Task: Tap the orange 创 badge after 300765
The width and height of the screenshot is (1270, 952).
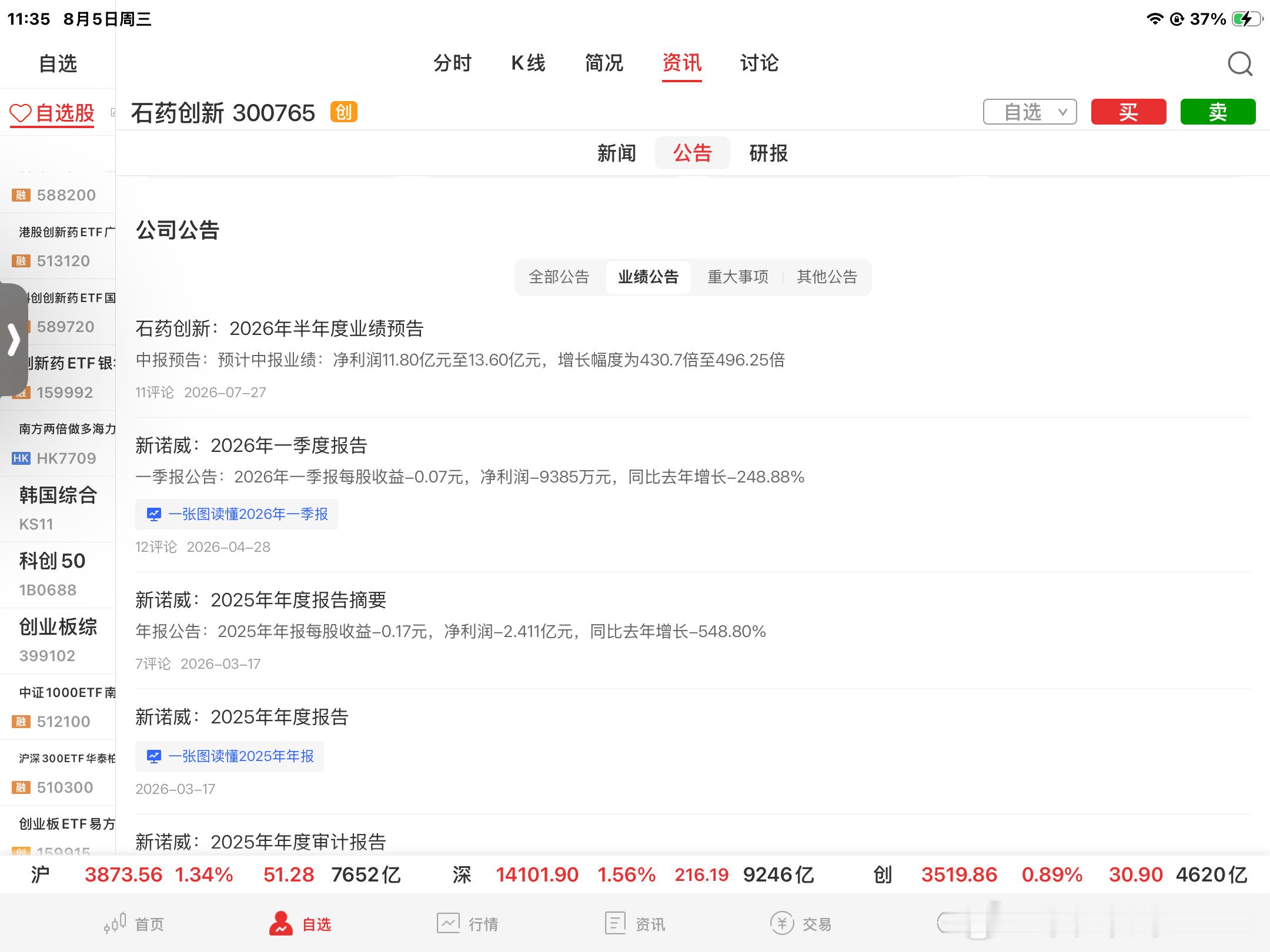Action: point(344,112)
